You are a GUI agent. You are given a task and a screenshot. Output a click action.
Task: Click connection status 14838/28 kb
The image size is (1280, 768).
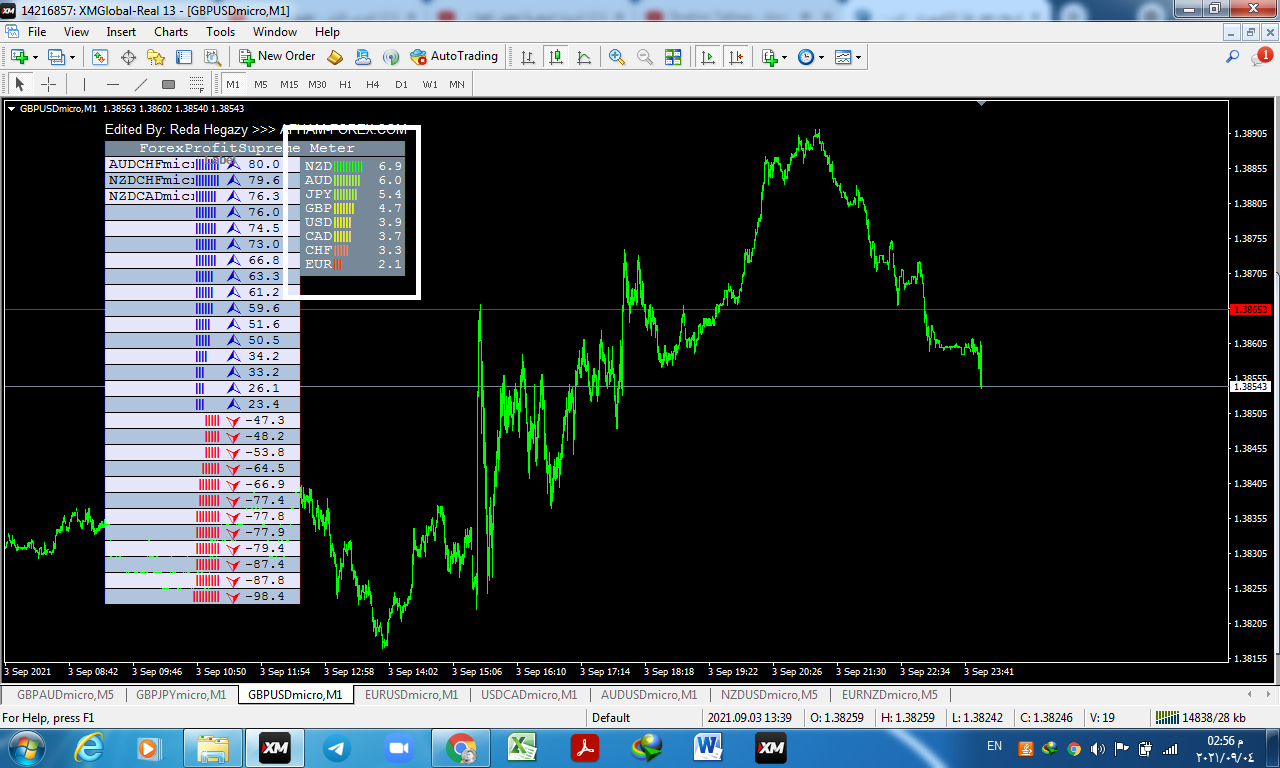tap(1200, 717)
